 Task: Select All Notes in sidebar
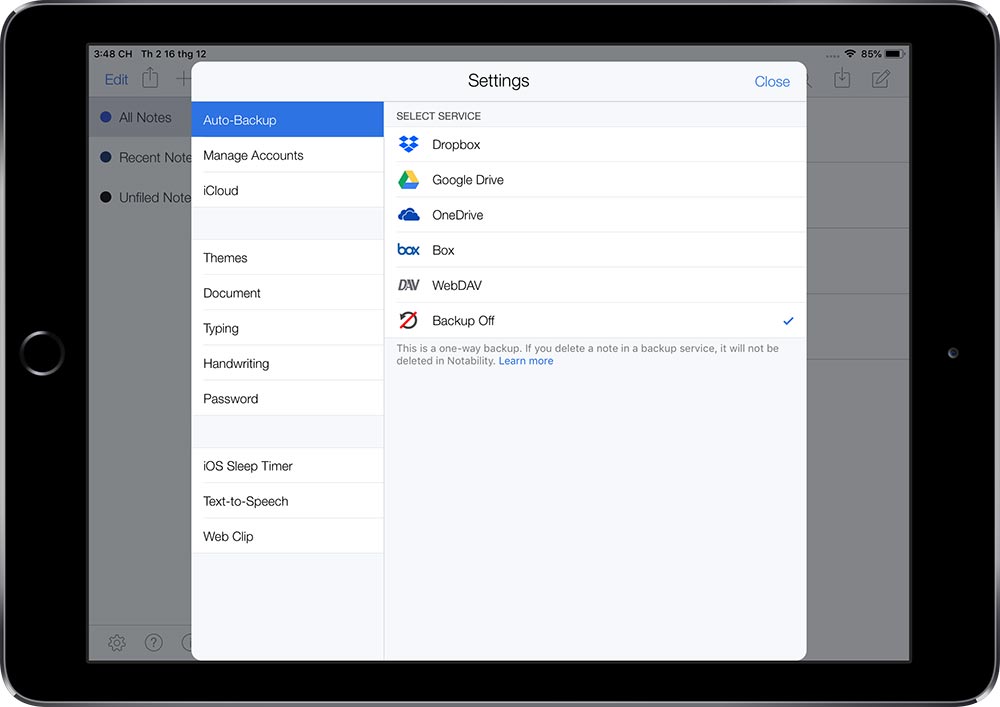tap(140, 117)
